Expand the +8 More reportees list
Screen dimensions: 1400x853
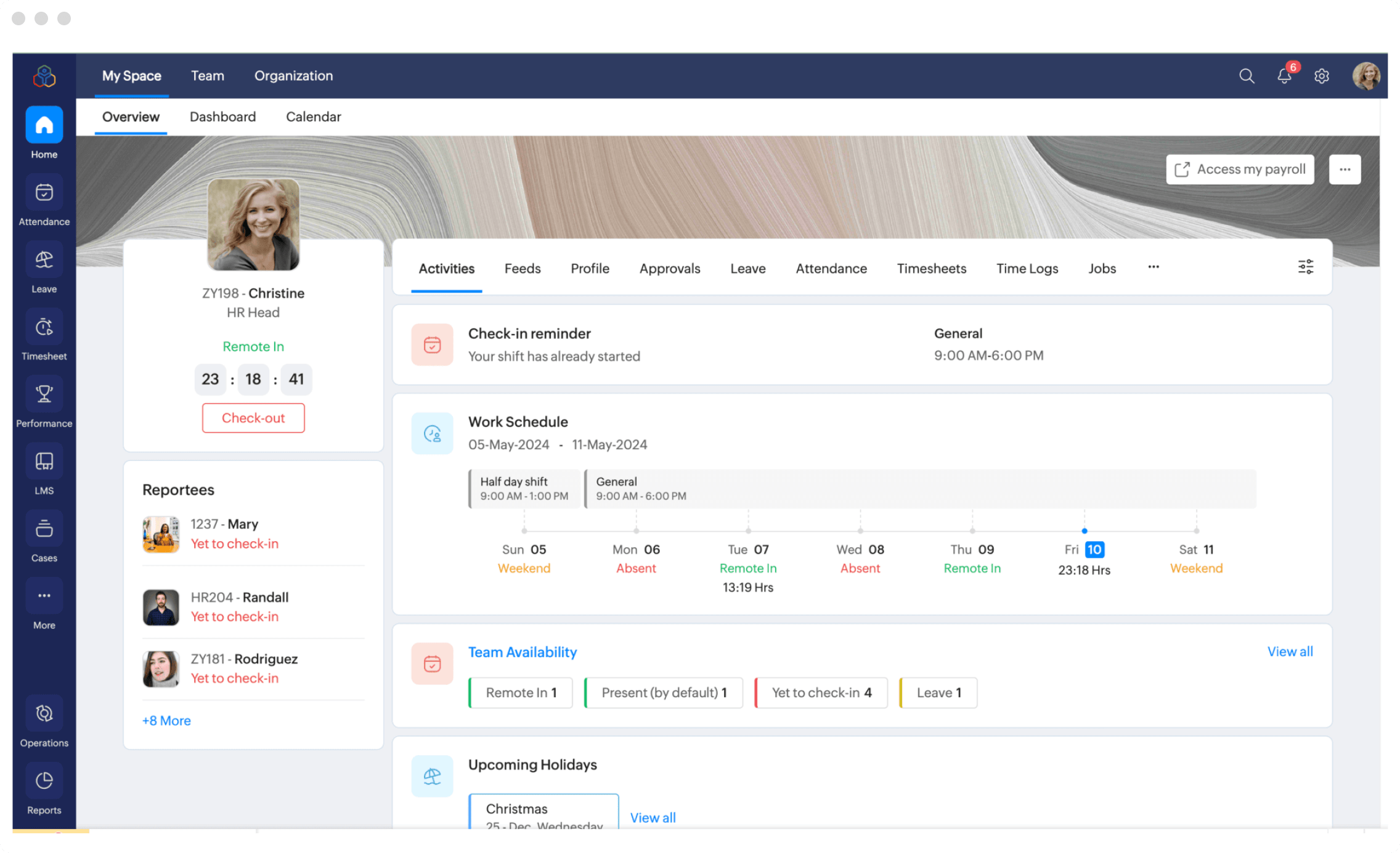point(166,720)
